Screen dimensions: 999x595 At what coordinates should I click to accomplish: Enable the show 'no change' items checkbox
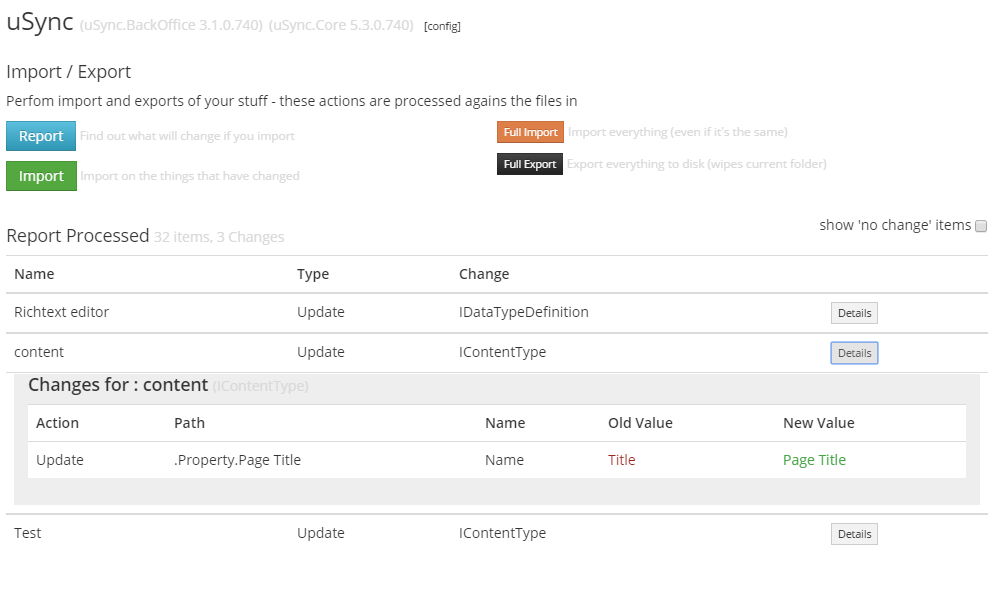click(981, 226)
